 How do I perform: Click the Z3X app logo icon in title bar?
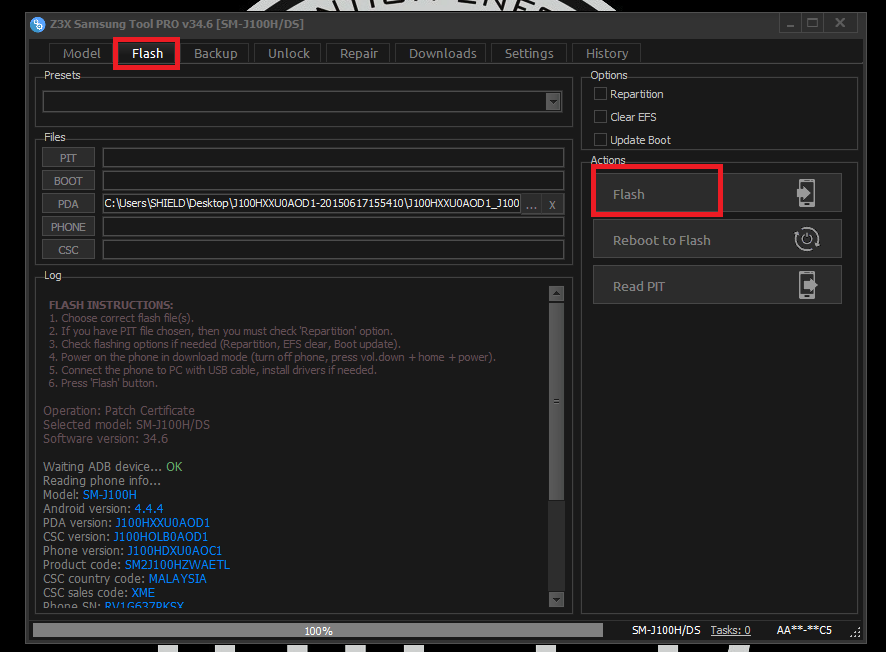click(38, 24)
